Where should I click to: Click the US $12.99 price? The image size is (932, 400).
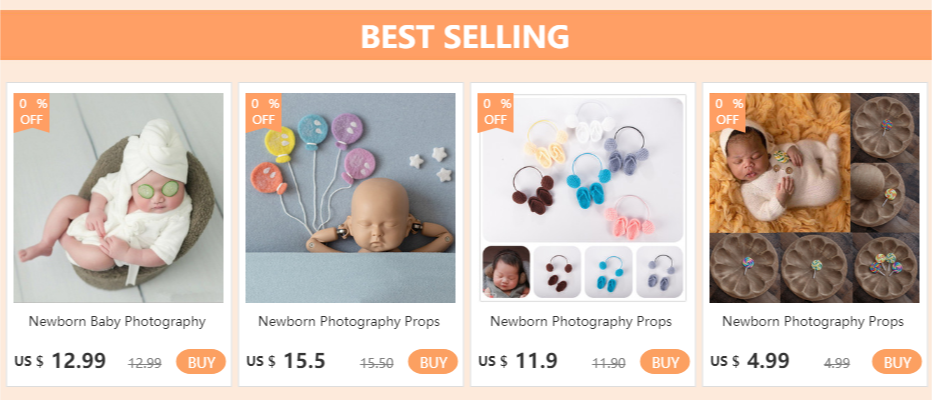pos(60,361)
